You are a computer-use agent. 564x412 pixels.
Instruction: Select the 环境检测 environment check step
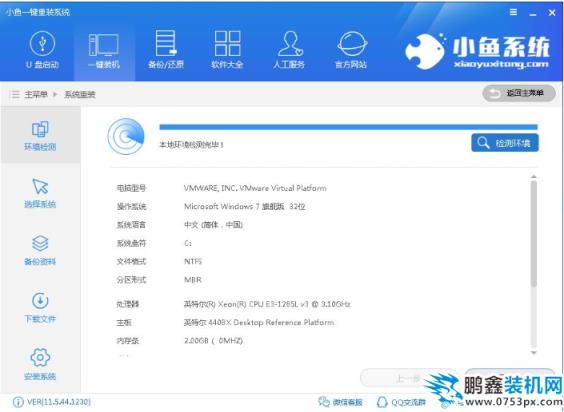40,135
